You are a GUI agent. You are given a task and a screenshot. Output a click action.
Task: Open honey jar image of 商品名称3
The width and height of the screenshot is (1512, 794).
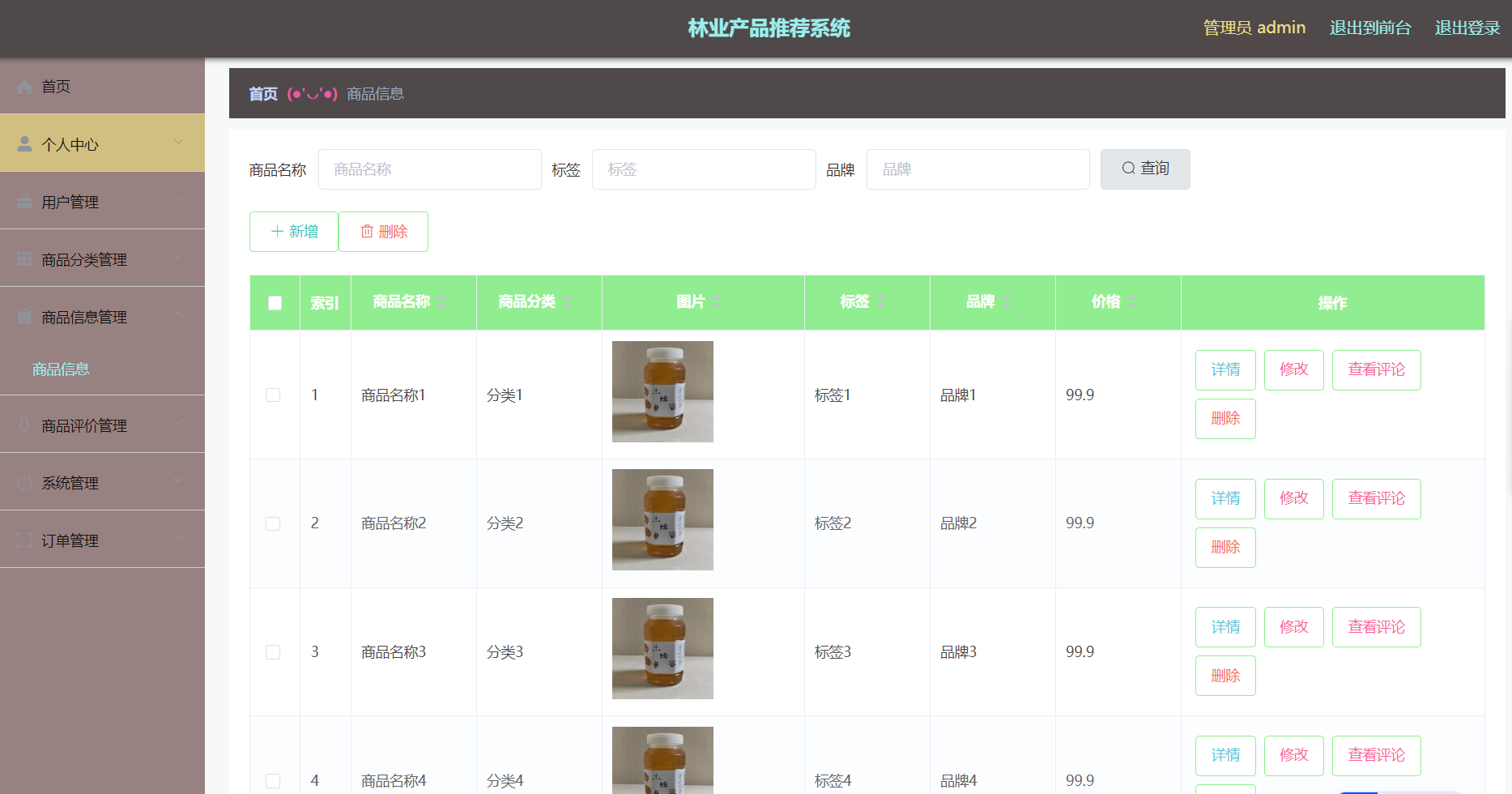(x=662, y=648)
